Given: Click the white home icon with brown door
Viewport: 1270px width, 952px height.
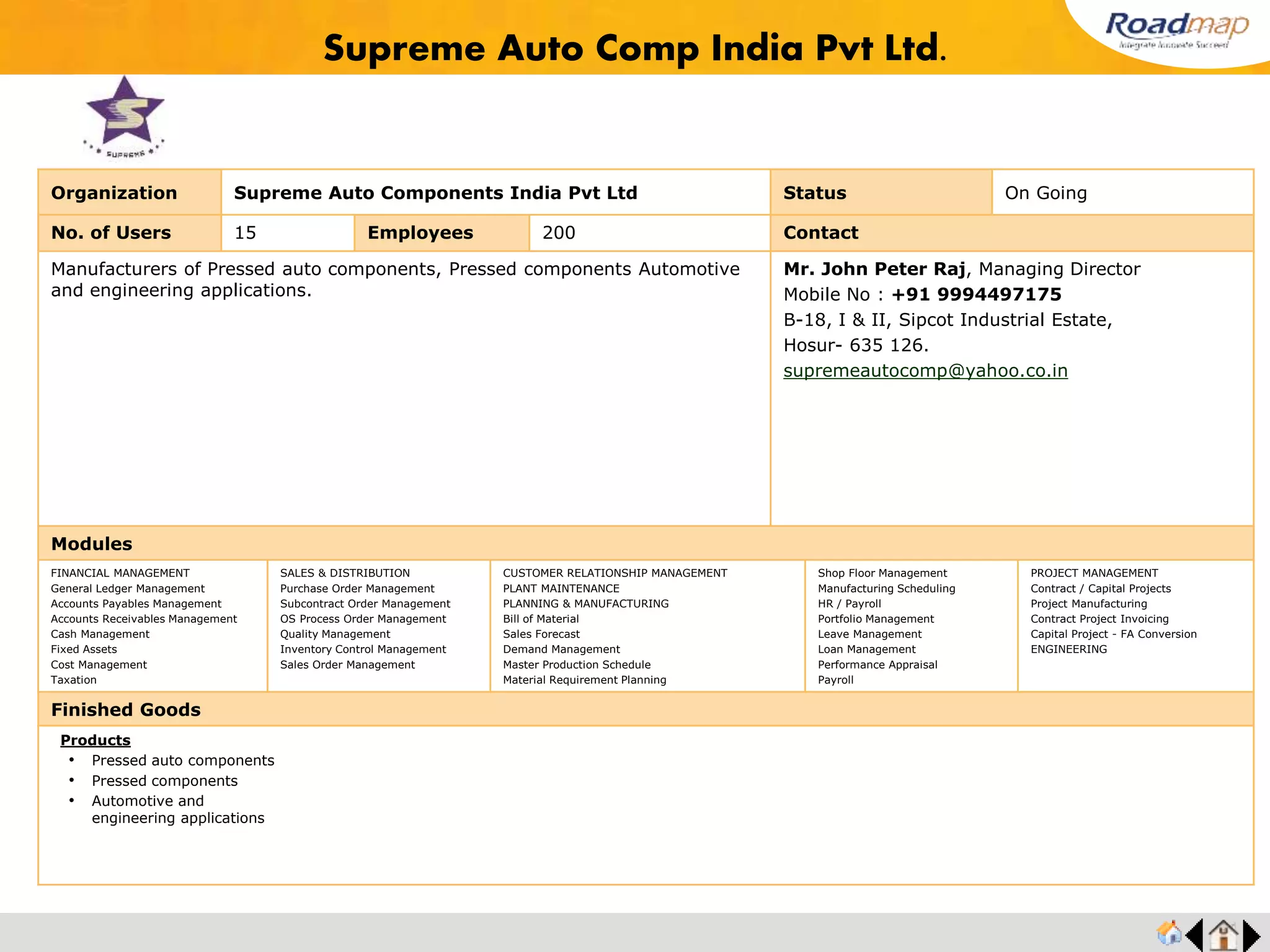Looking at the screenshot, I should pyautogui.click(x=1223, y=935).
